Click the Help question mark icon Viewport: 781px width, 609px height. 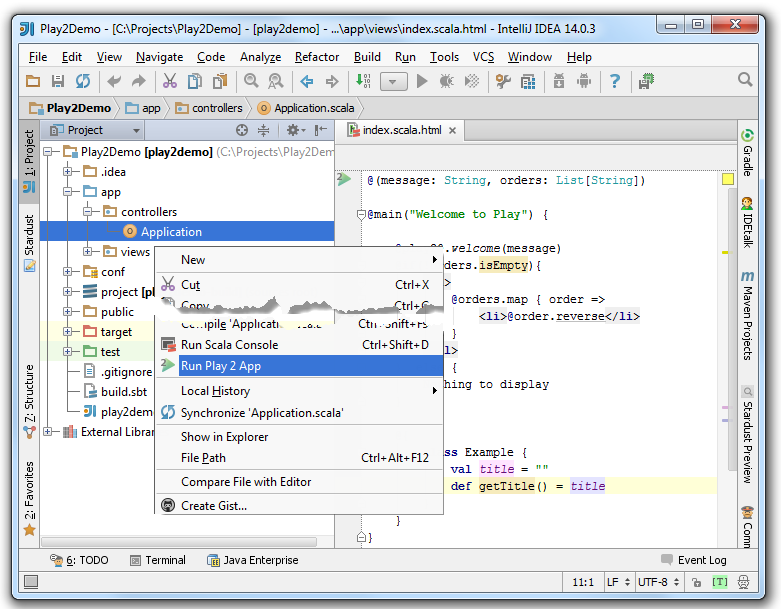[615, 81]
